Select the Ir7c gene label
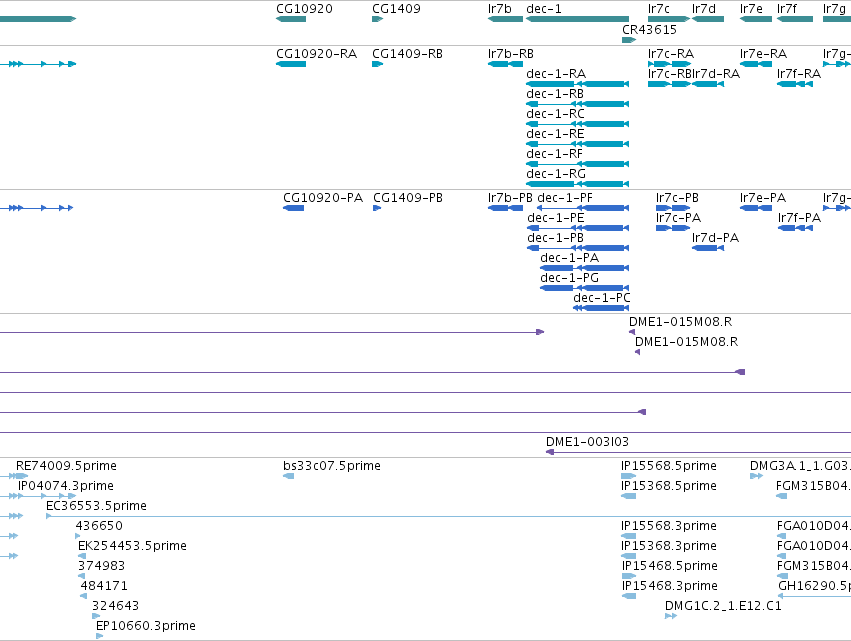Viewport: 851px width, 641px height. (x=659, y=9)
